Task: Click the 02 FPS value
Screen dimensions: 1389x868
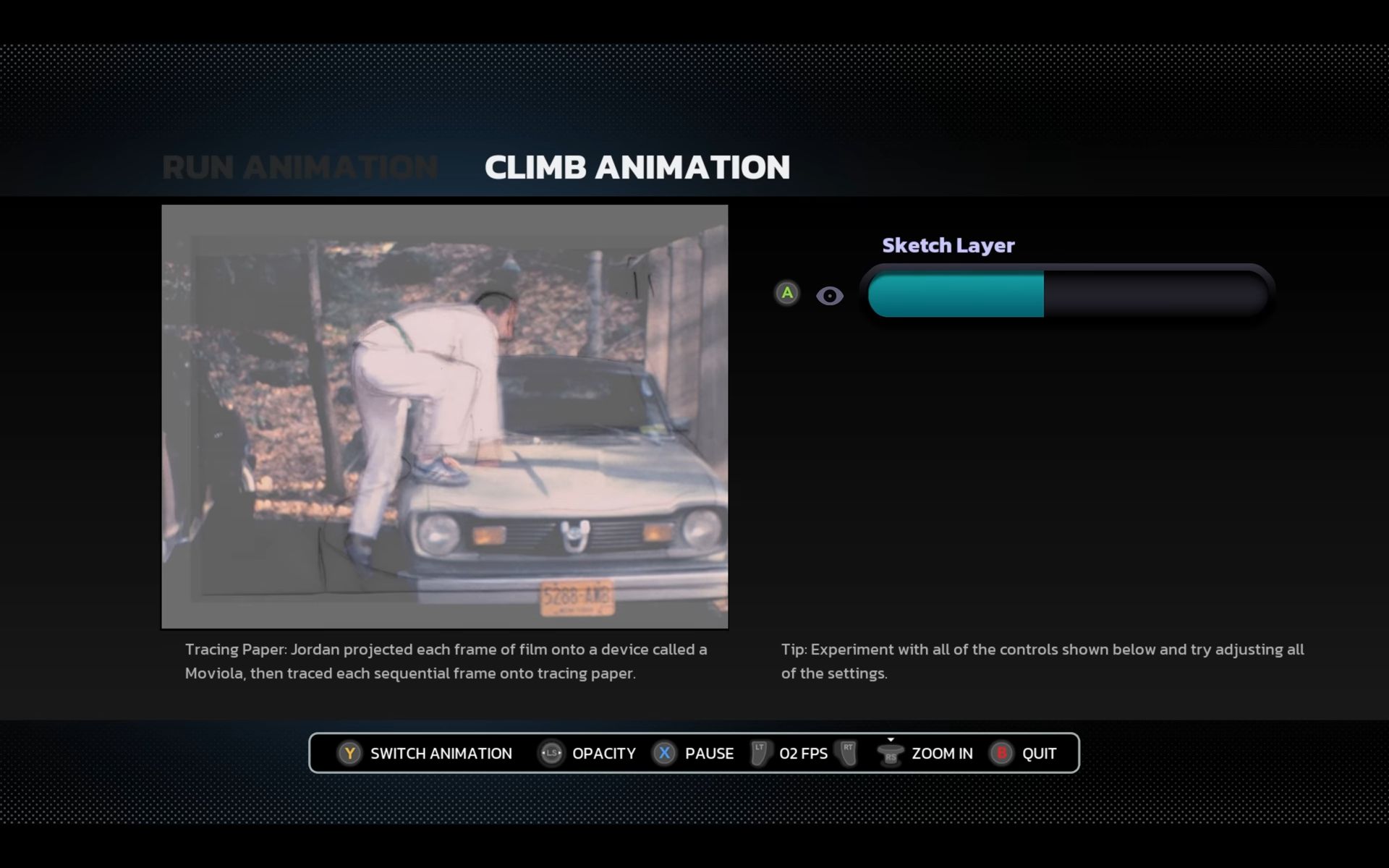Action: [x=803, y=753]
